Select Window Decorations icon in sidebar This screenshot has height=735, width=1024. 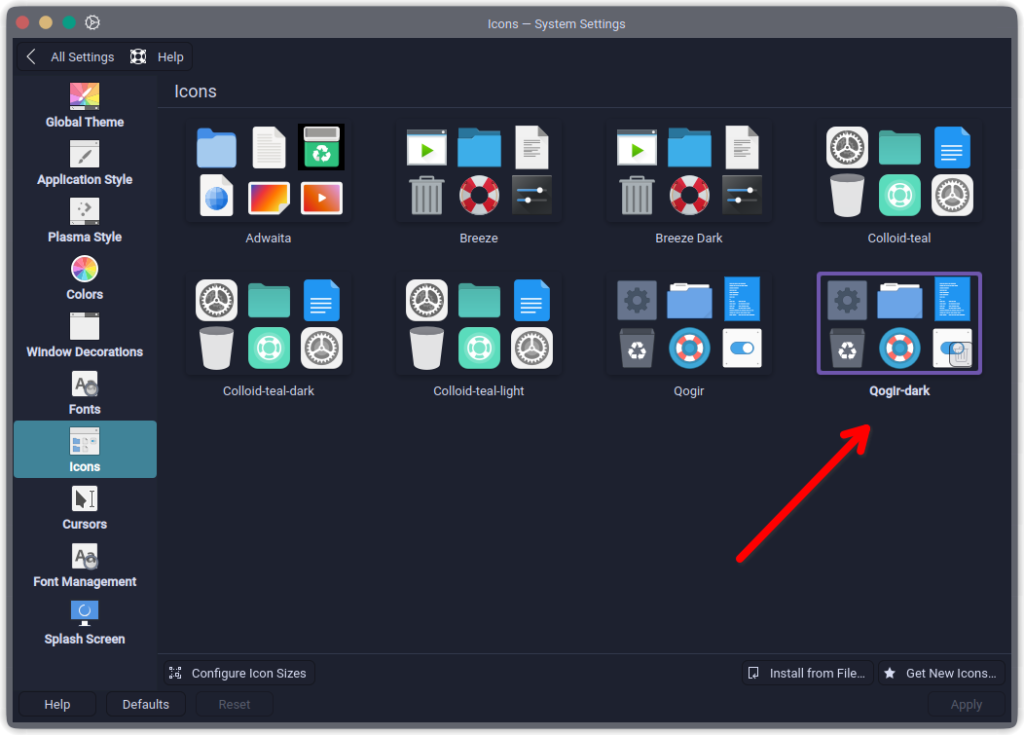coord(84,327)
